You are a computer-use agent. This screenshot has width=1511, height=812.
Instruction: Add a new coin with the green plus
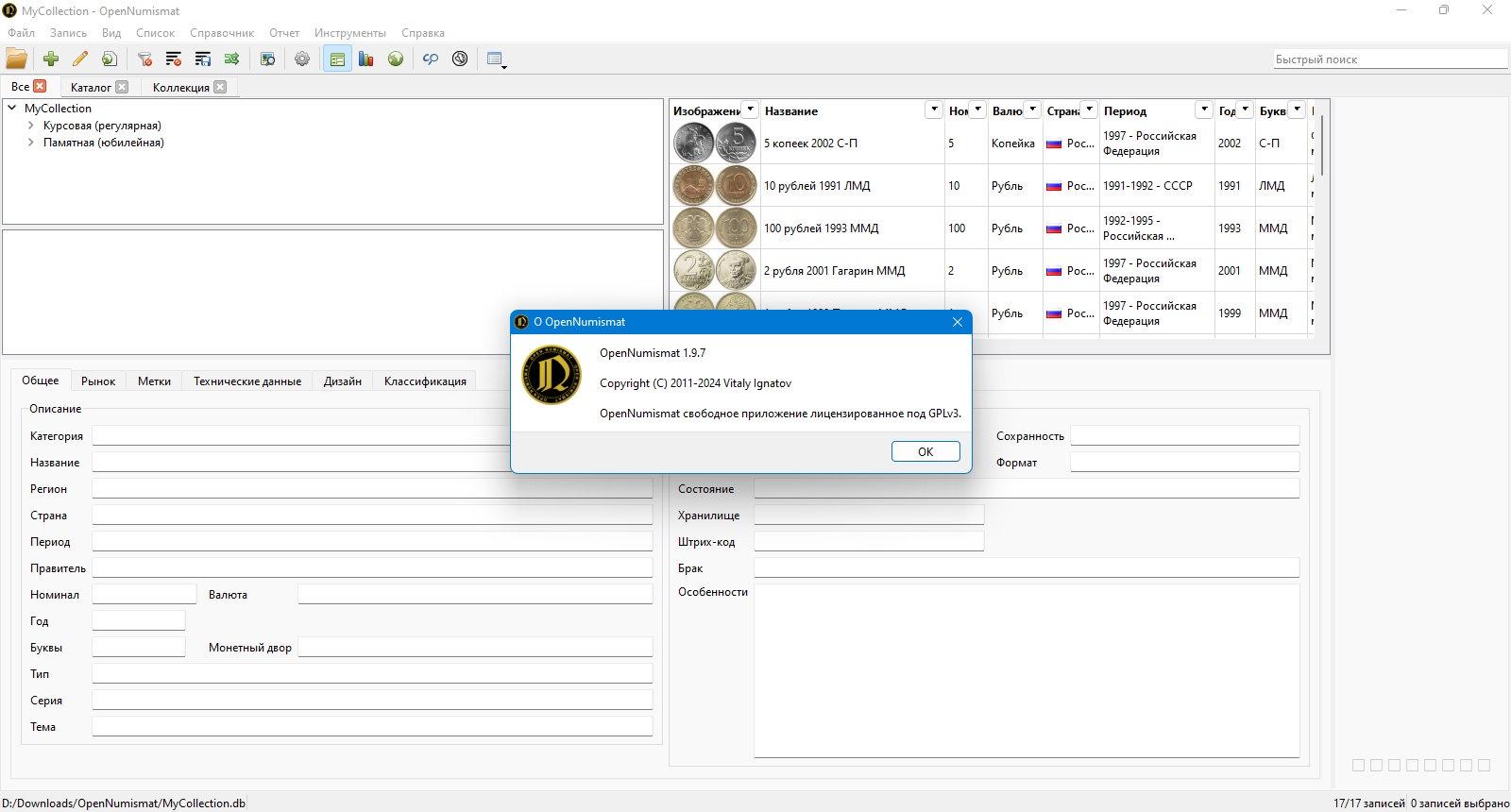(51, 59)
